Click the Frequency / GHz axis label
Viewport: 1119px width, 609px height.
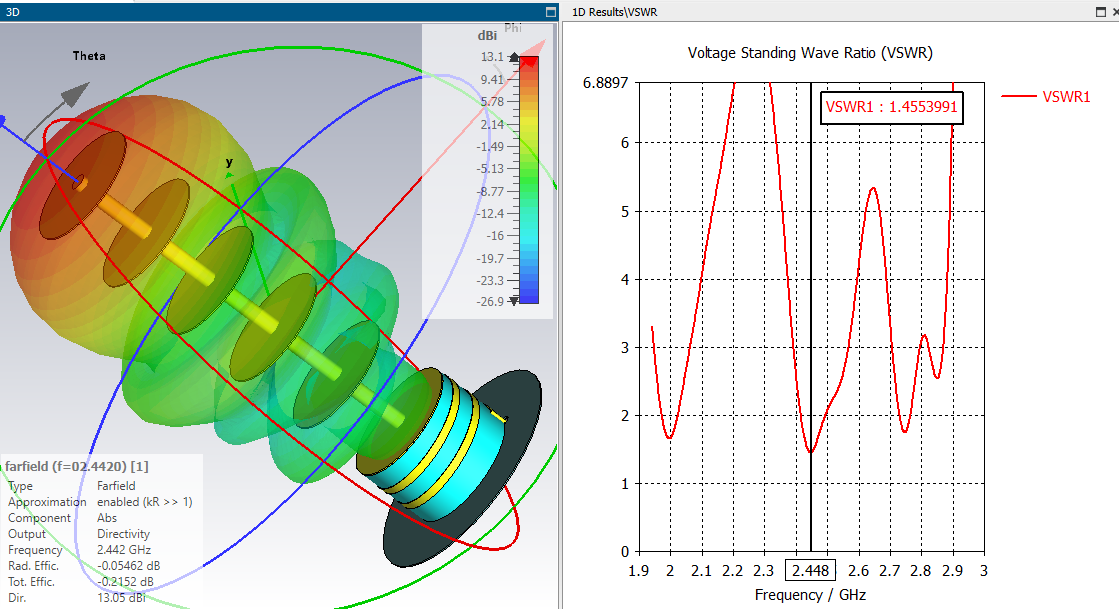click(810, 595)
